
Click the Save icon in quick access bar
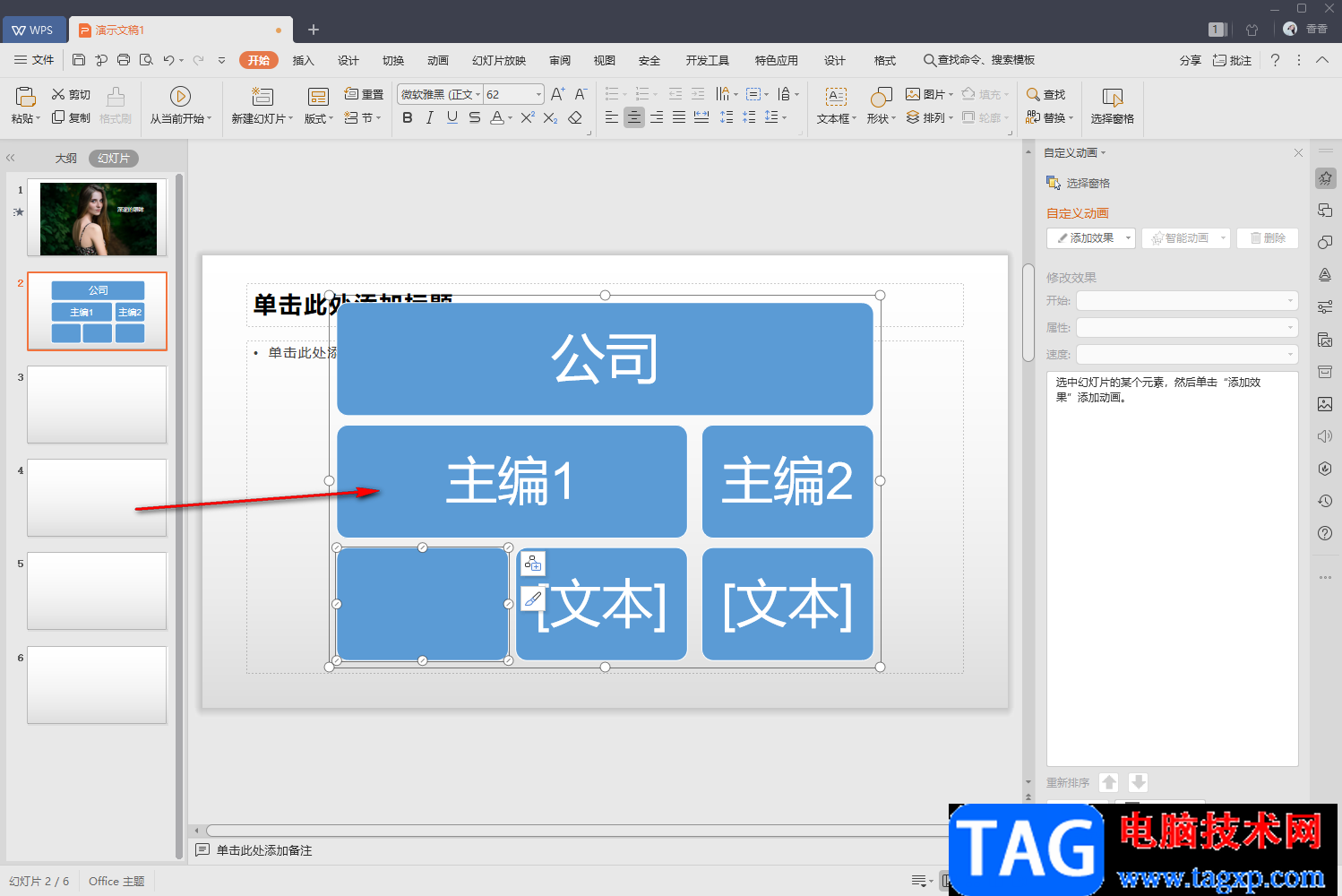(x=79, y=60)
